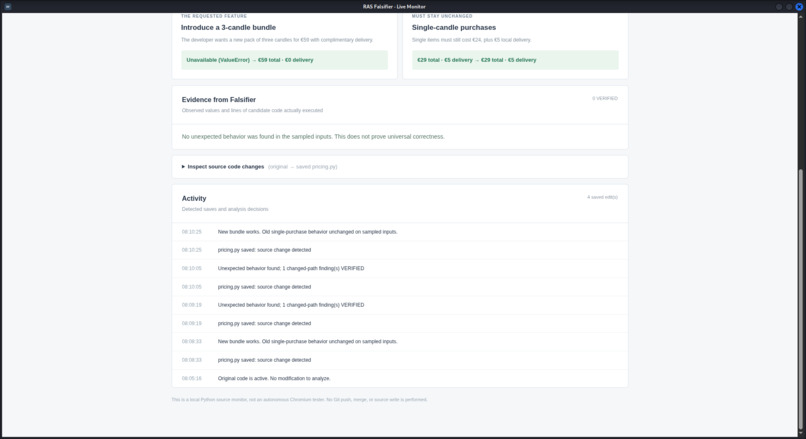Click the 'MUST STAY UNCHANGED' label
This screenshot has width=806, height=439.
(442, 16)
